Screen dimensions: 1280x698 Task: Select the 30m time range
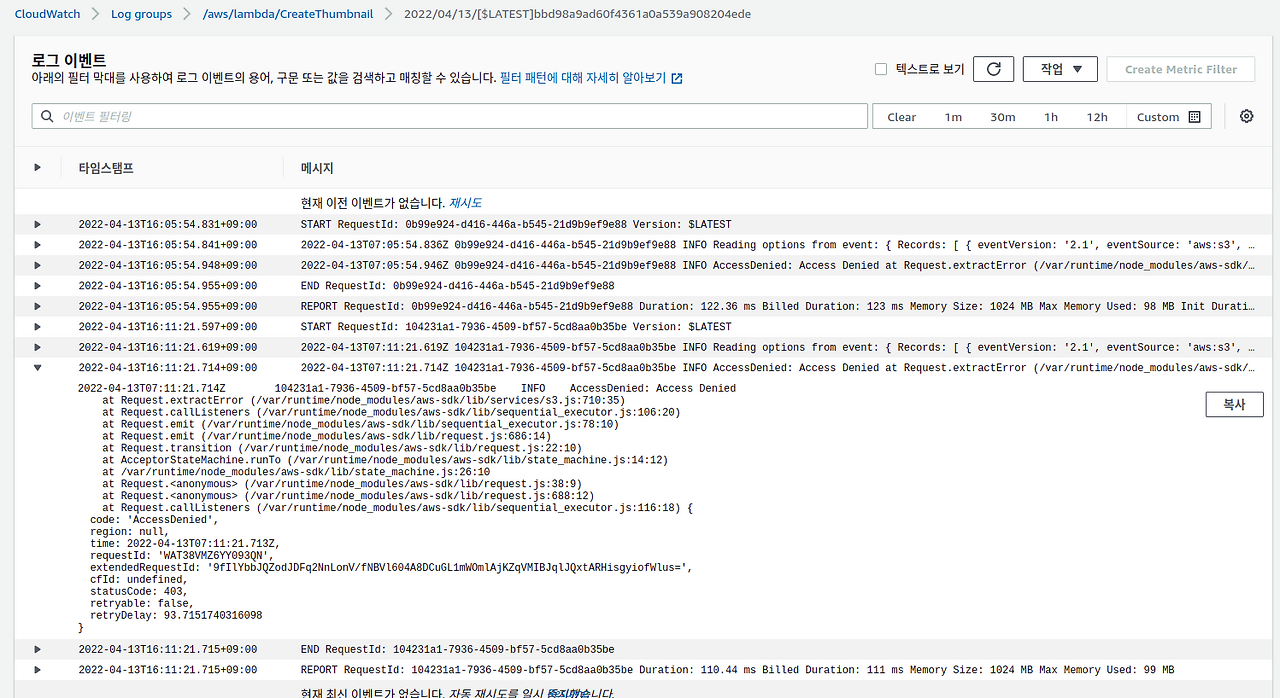[x=1002, y=117]
